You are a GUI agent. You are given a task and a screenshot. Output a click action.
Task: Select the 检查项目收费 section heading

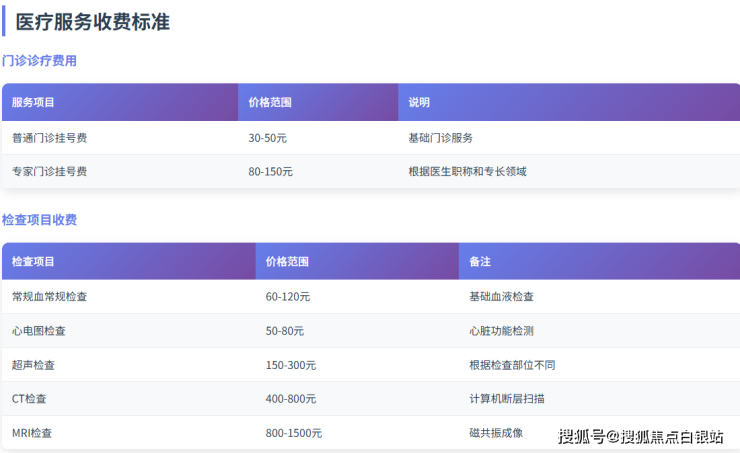[40, 220]
